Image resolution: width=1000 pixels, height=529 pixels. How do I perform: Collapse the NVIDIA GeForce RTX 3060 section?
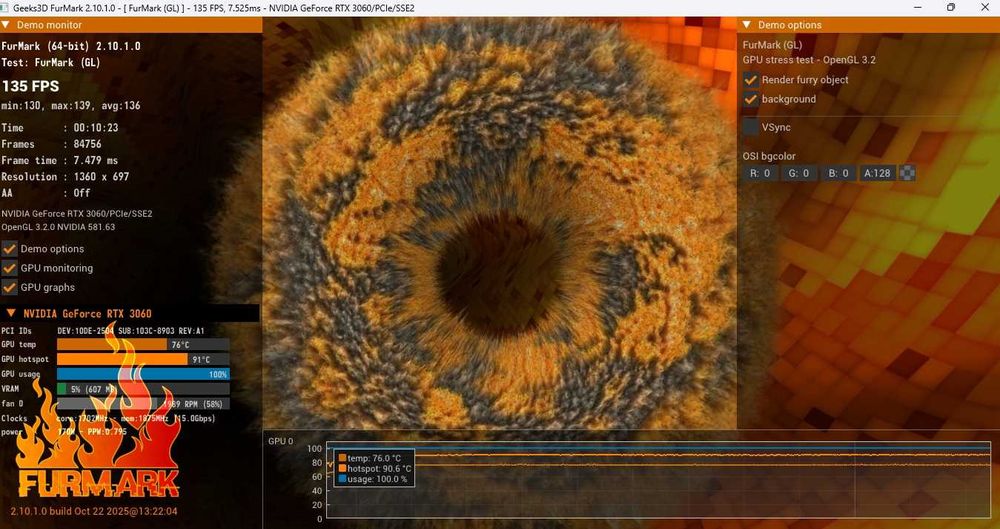click(x=11, y=313)
